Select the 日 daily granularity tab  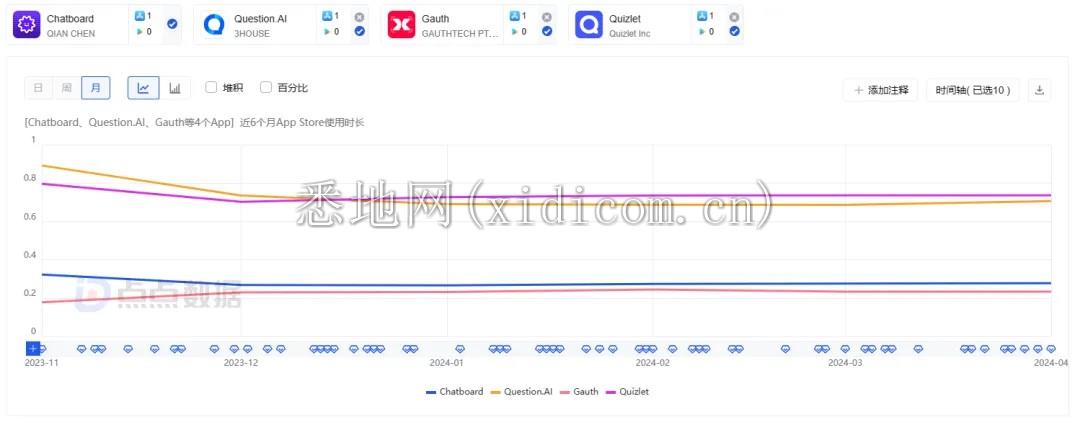click(x=38, y=88)
